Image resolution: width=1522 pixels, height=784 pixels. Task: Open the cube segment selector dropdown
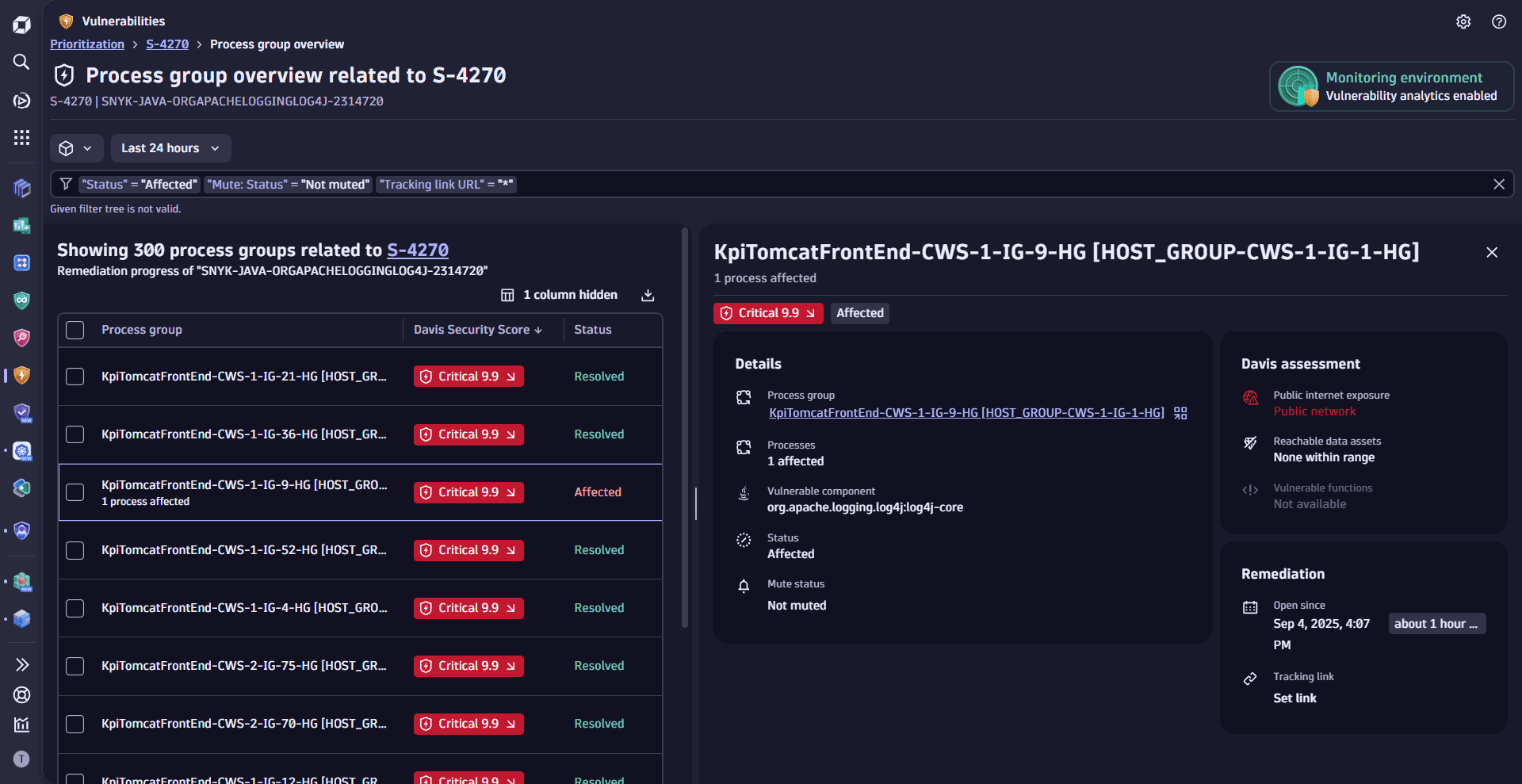click(x=76, y=148)
